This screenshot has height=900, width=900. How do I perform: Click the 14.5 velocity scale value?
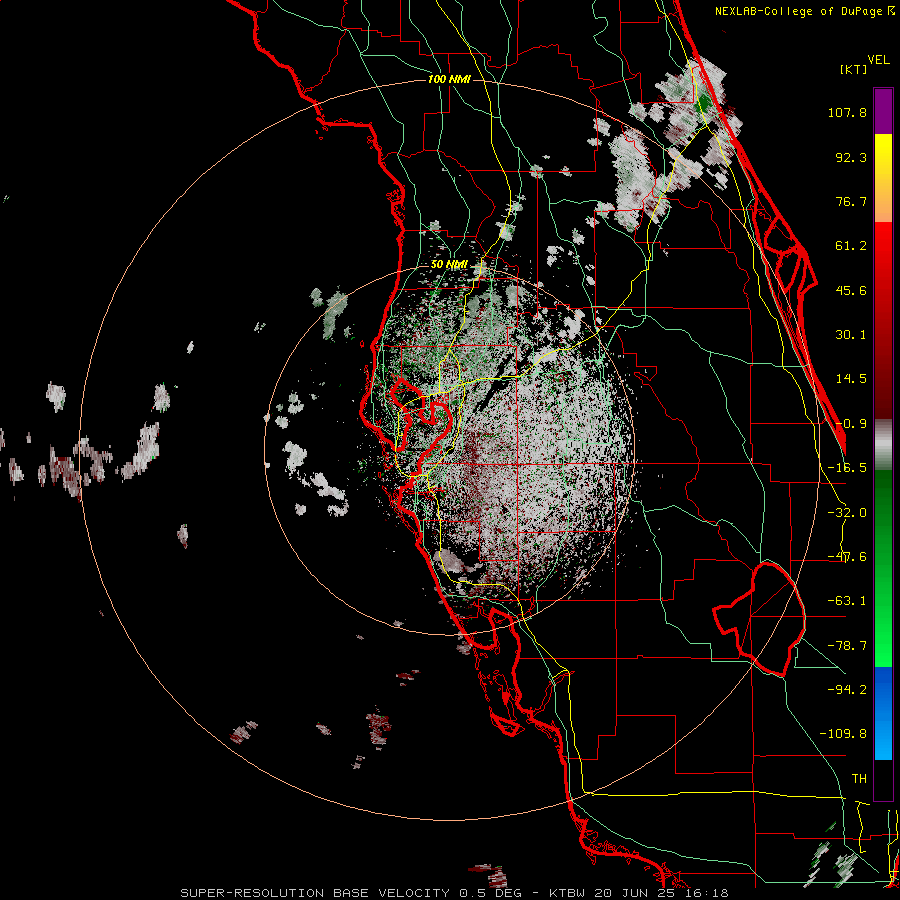[851, 379]
